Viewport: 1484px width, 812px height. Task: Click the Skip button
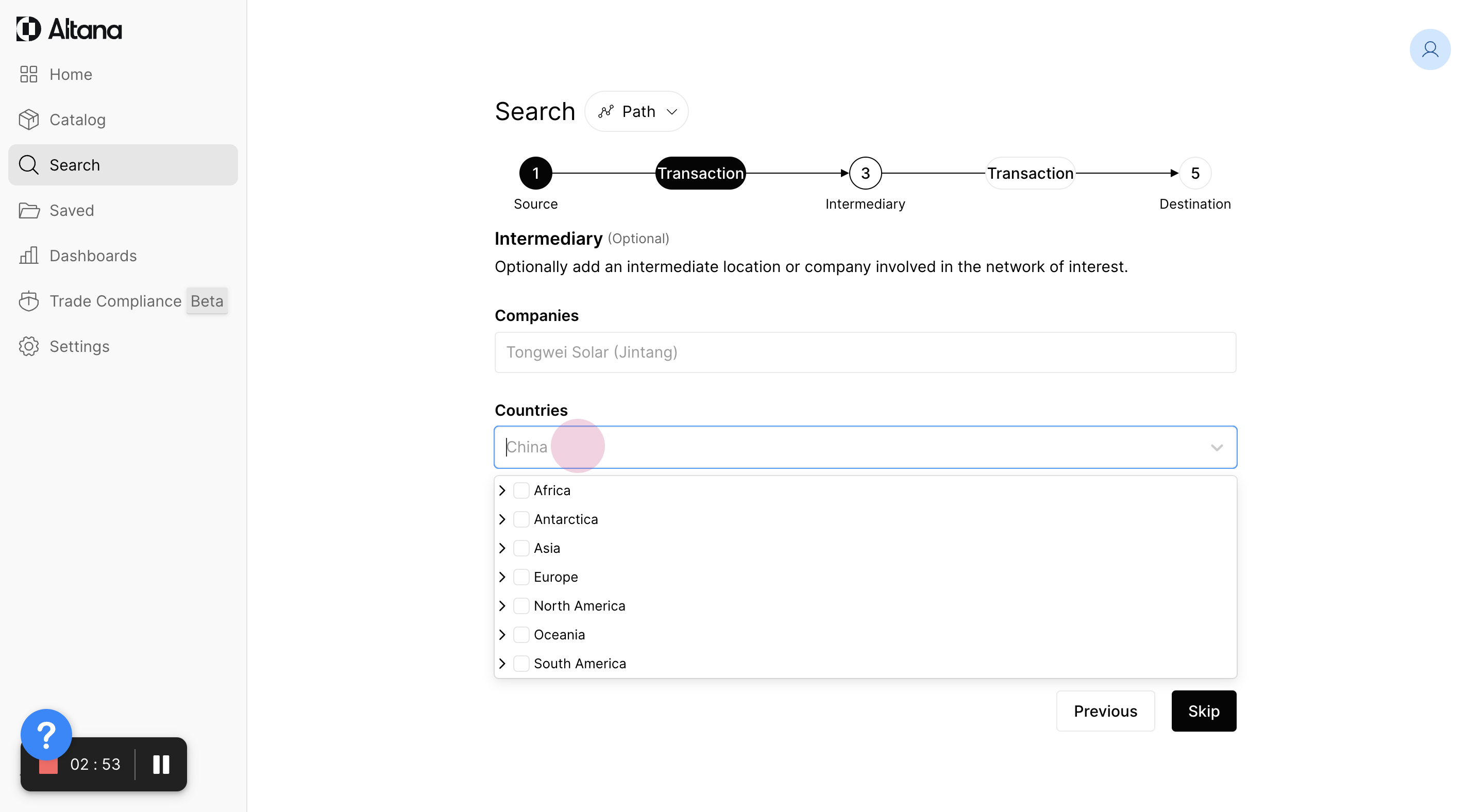(x=1204, y=711)
